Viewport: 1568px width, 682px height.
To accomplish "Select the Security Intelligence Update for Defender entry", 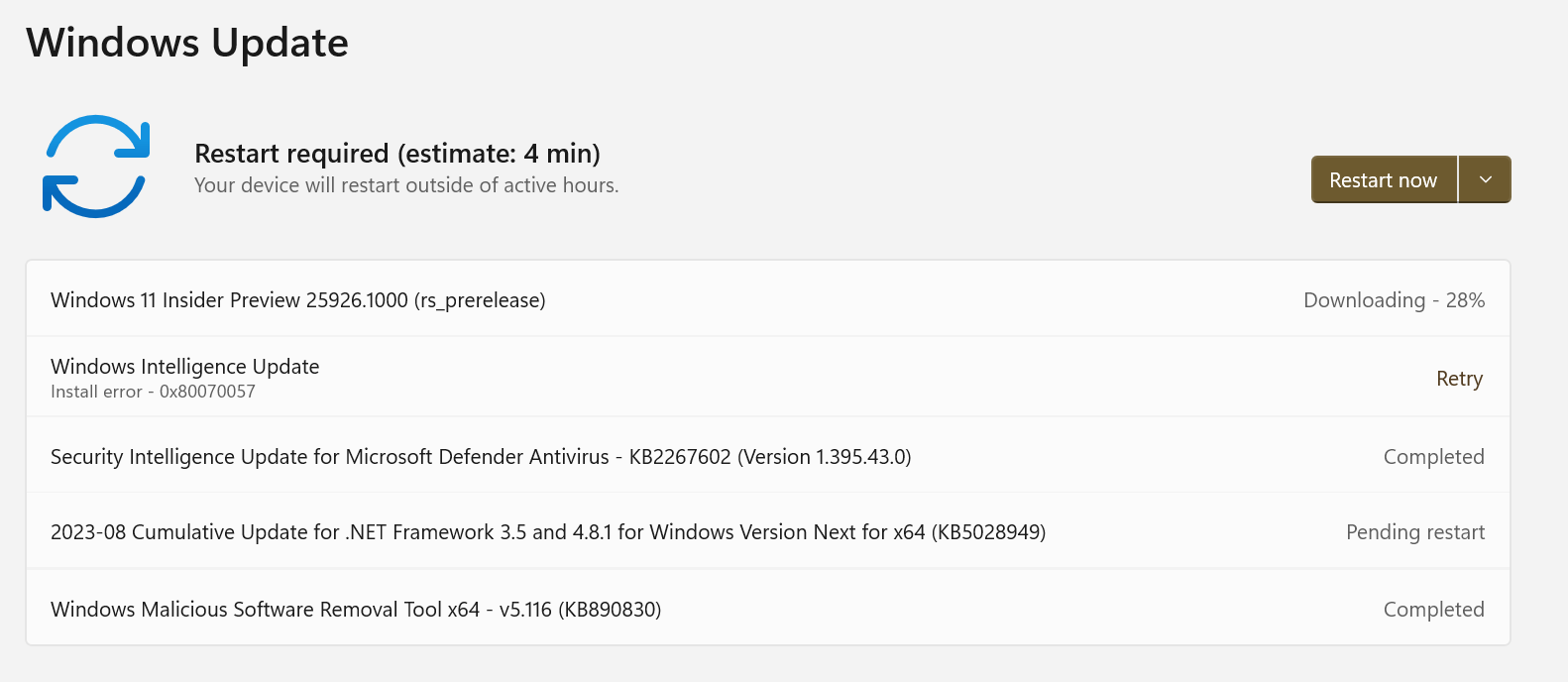I will coord(768,456).
